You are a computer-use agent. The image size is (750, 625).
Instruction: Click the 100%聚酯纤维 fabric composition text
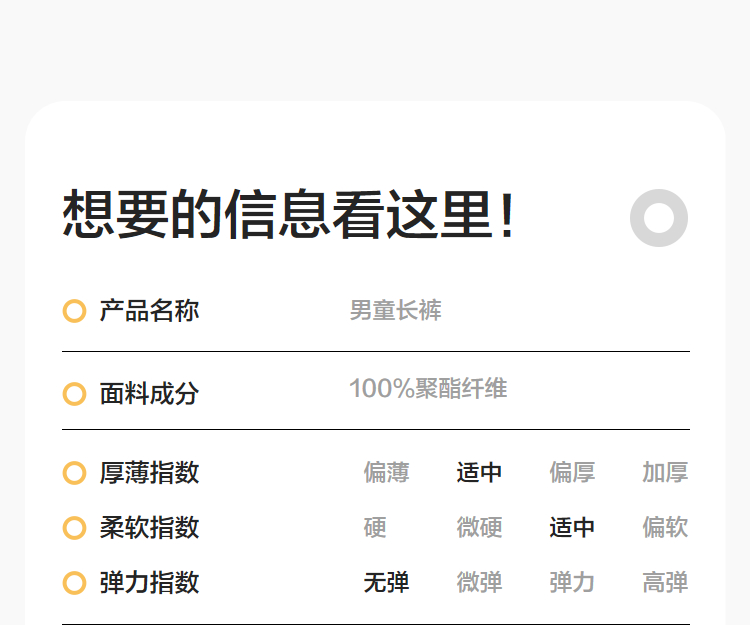428,388
